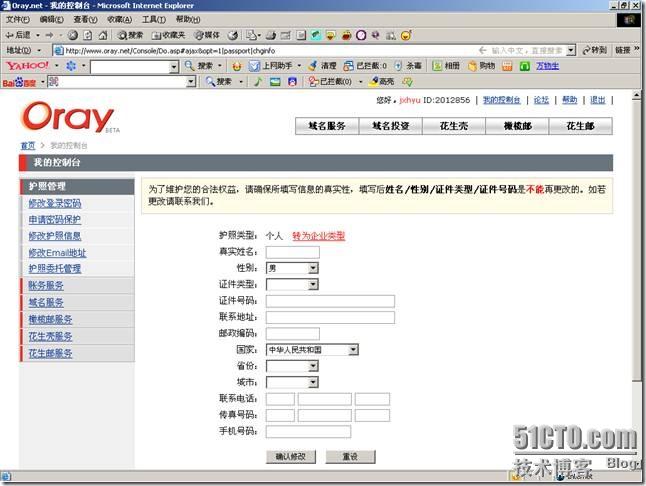
Task: Open the 工具(T) menu
Action: [x=154, y=19]
